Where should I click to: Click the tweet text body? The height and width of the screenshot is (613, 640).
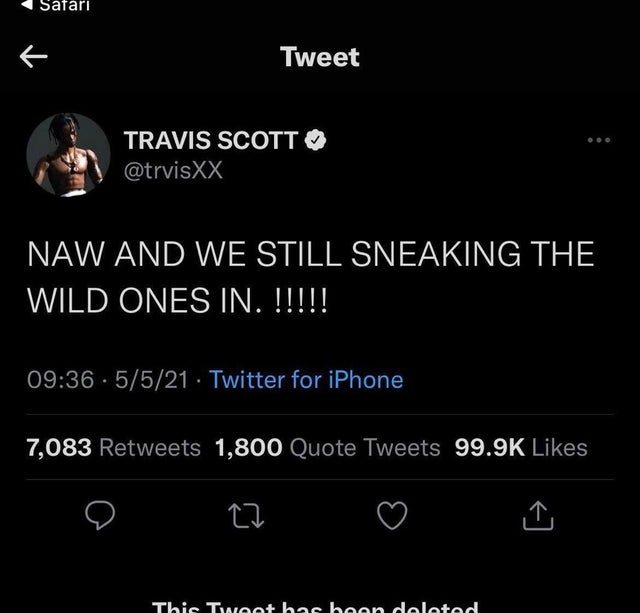(311, 277)
